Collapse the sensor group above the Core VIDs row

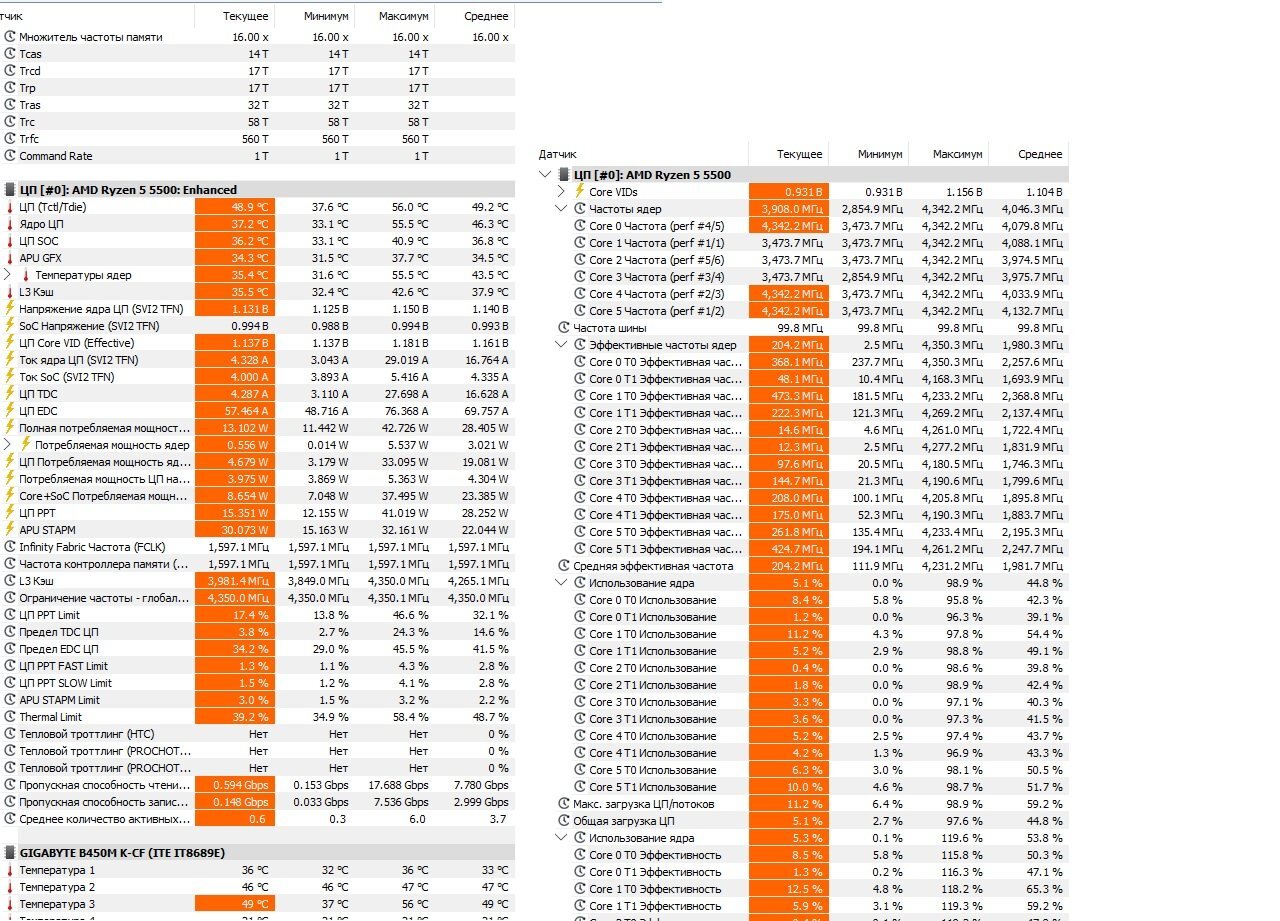click(x=545, y=174)
